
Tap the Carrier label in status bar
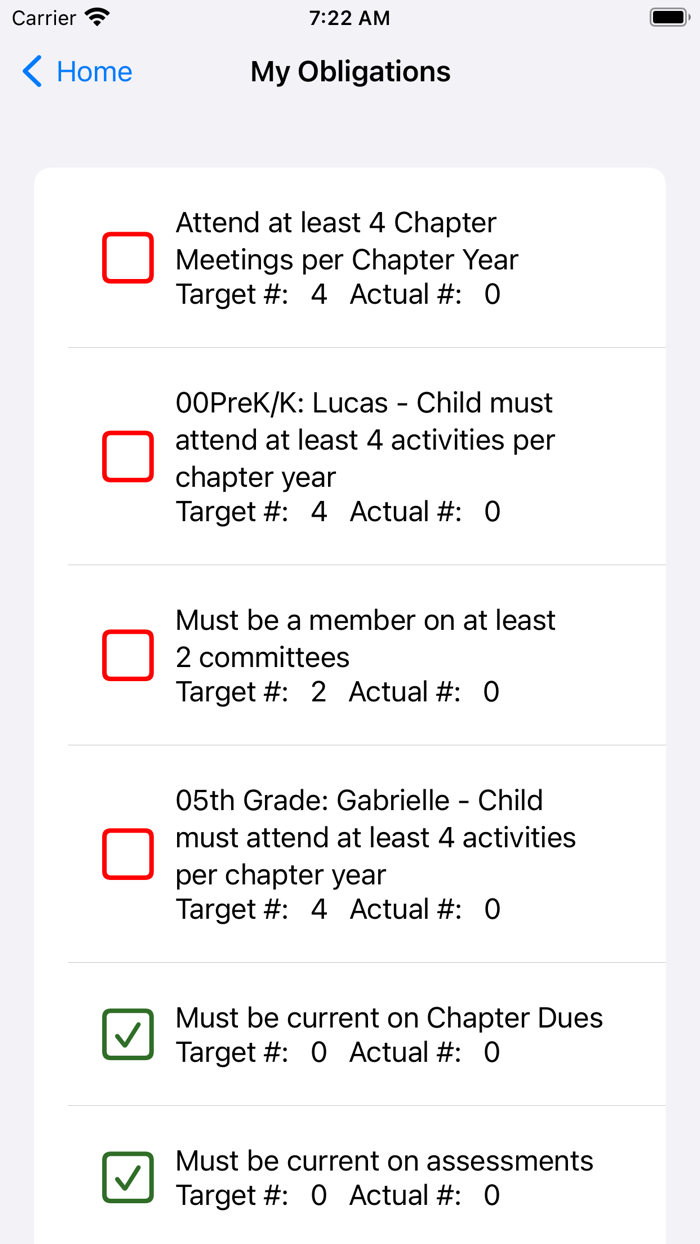point(44,18)
